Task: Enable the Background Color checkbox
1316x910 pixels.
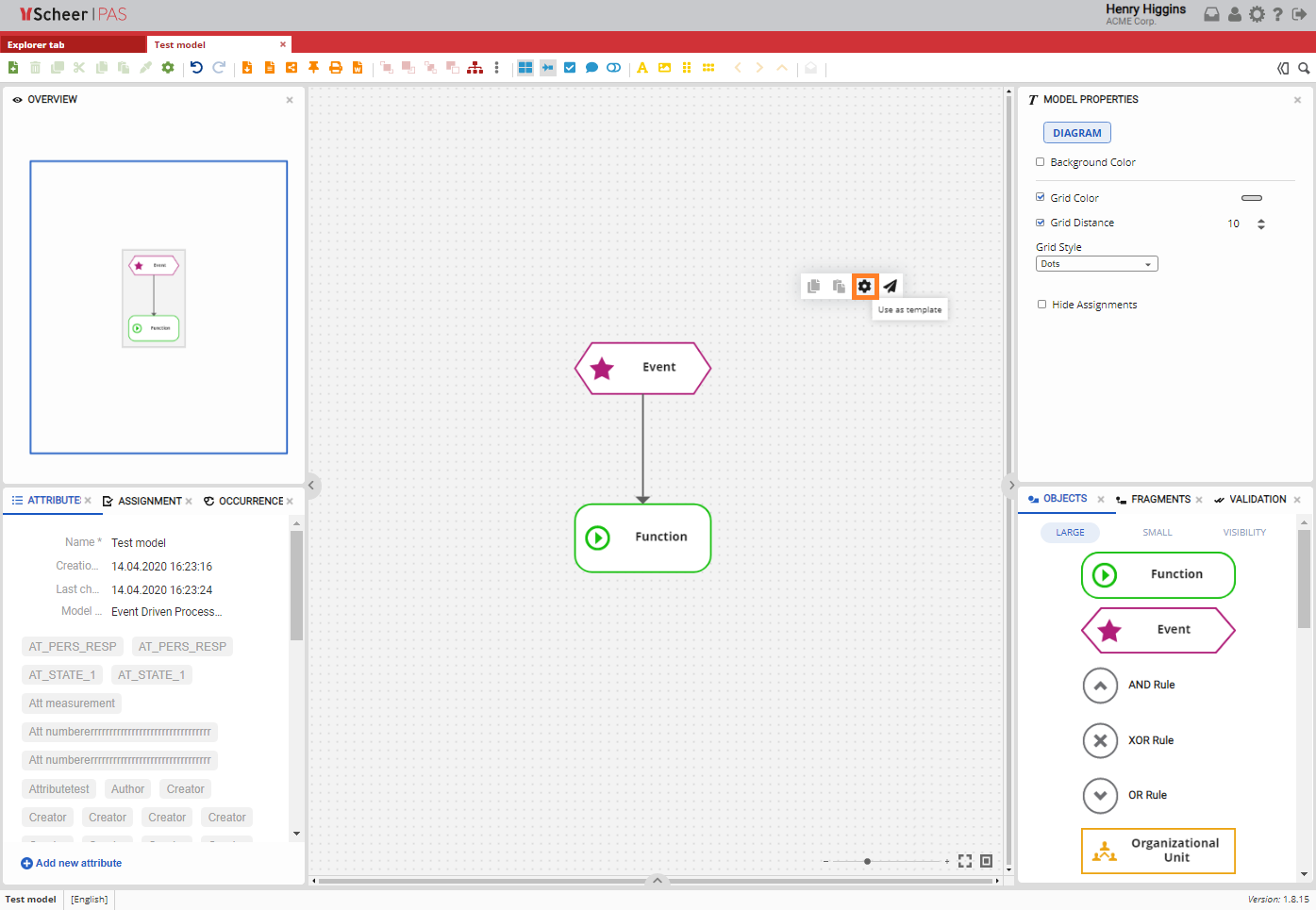Action: point(1041,162)
